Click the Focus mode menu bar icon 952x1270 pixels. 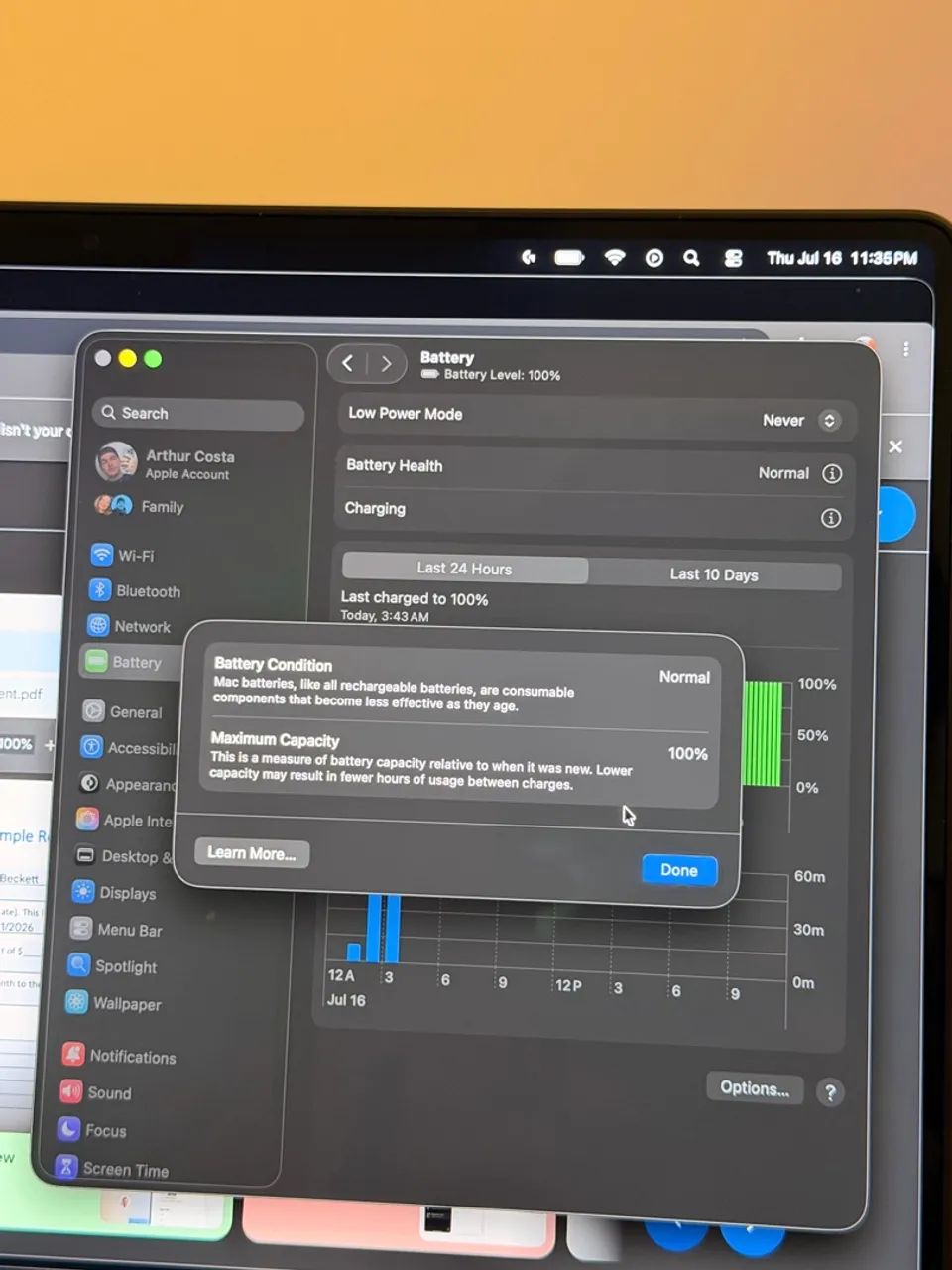pos(529,257)
